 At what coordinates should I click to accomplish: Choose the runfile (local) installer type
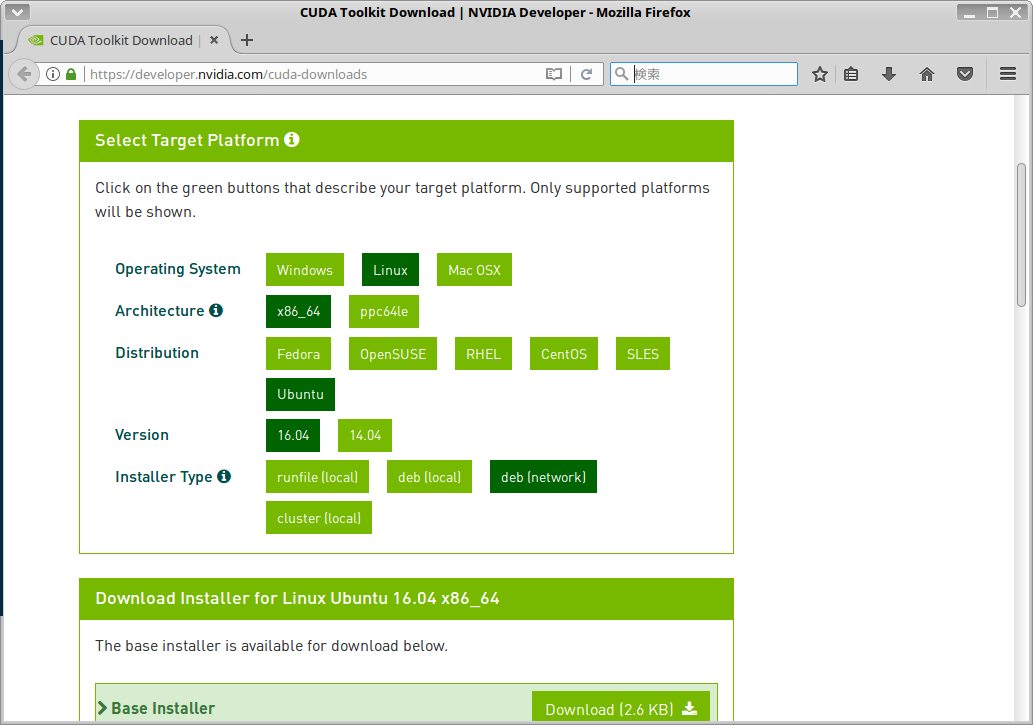317,477
